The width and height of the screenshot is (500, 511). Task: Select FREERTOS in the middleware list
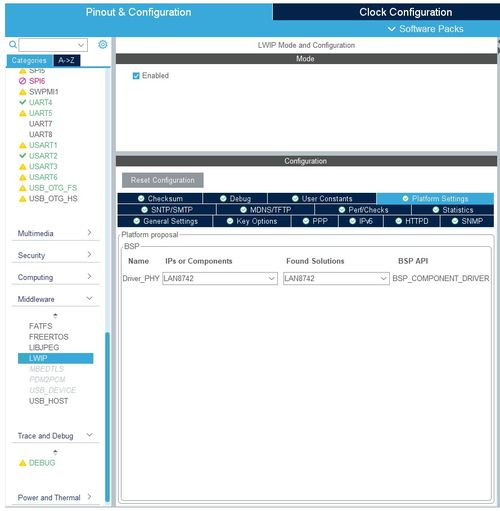click(49, 337)
